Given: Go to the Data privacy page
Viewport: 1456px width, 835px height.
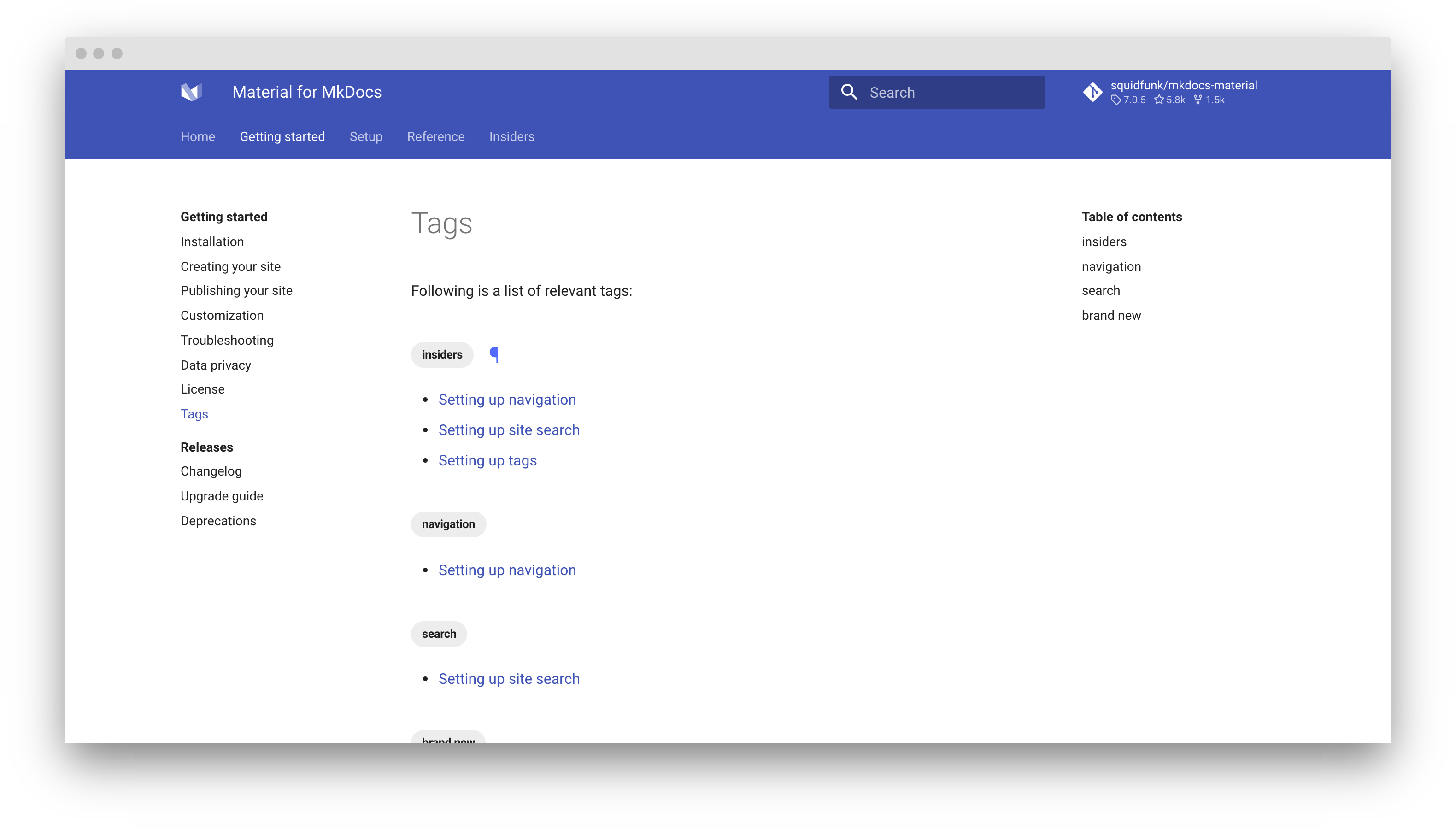Looking at the screenshot, I should (216, 365).
